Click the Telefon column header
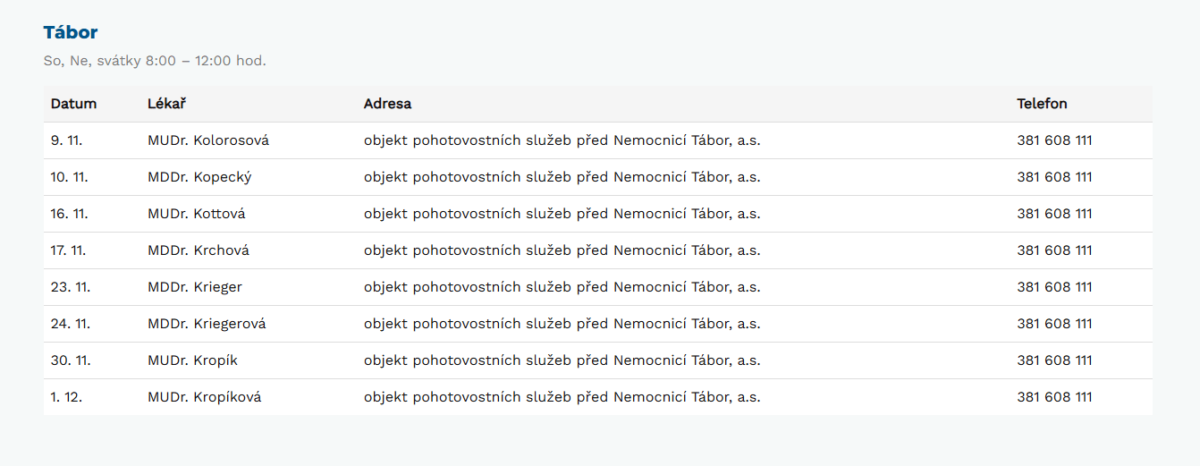1200x466 pixels. (x=1042, y=104)
